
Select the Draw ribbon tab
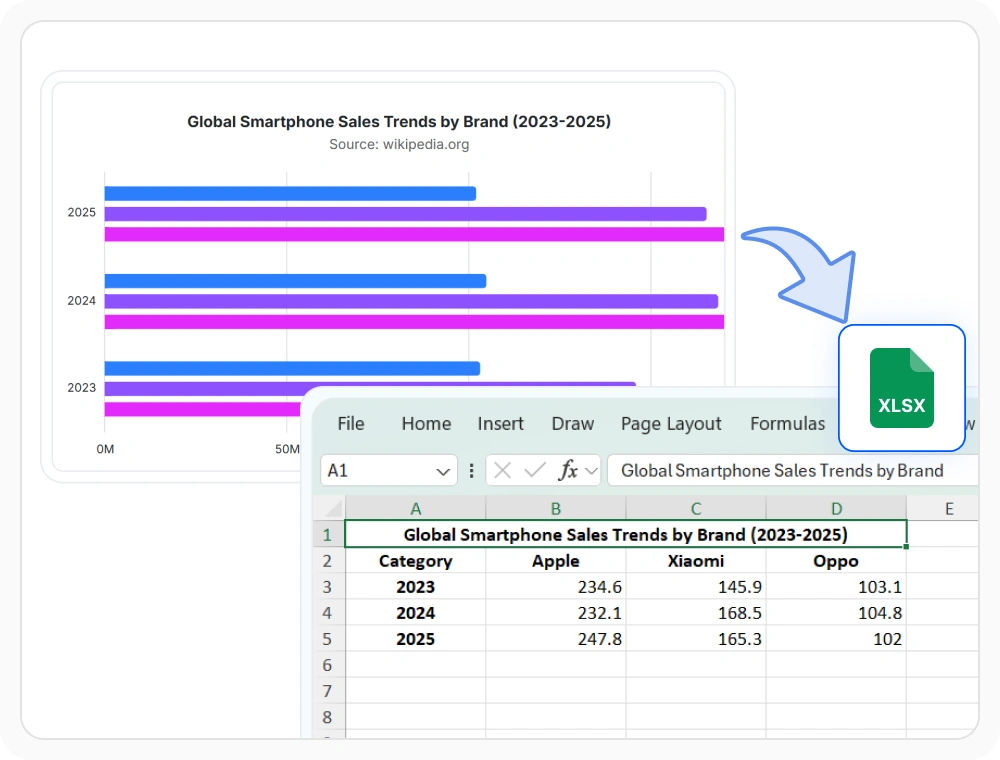tap(573, 423)
